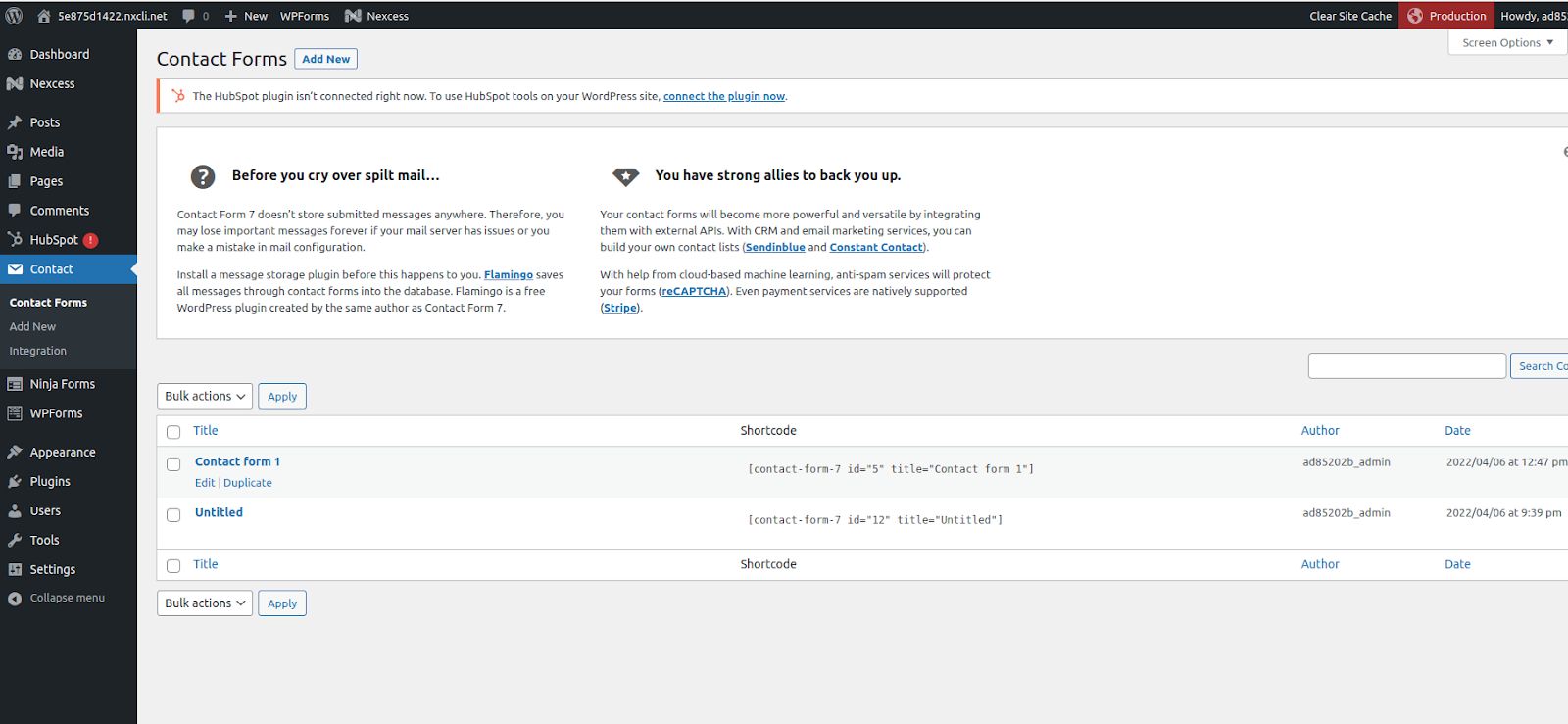Click the Users person icon
The width and height of the screenshot is (1568, 724).
point(15,510)
